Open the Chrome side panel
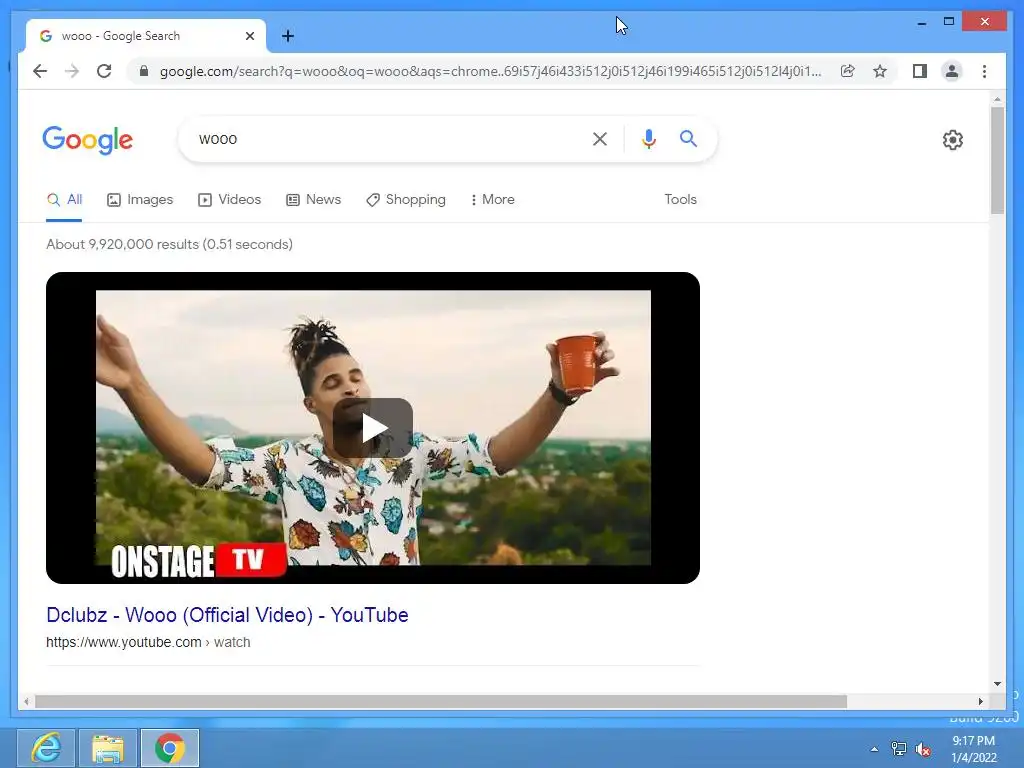Viewport: 1024px width, 768px height. point(920,71)
